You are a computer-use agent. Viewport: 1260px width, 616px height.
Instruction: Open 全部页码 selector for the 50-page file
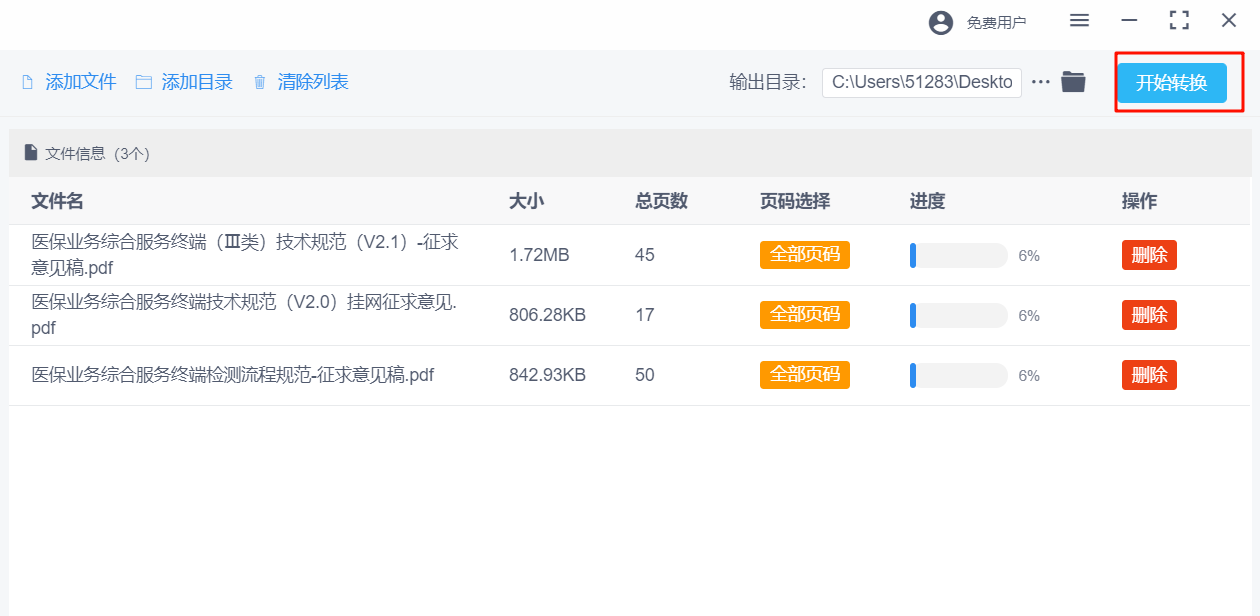pos(804,375)
